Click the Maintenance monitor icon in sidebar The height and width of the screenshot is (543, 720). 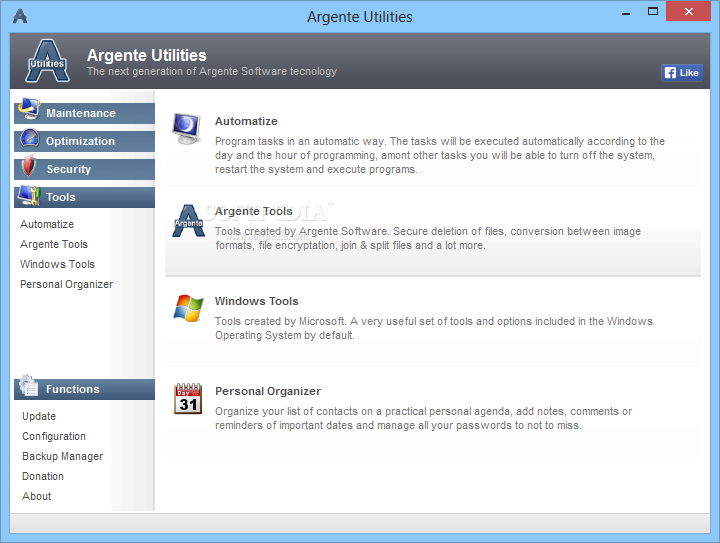29,109
